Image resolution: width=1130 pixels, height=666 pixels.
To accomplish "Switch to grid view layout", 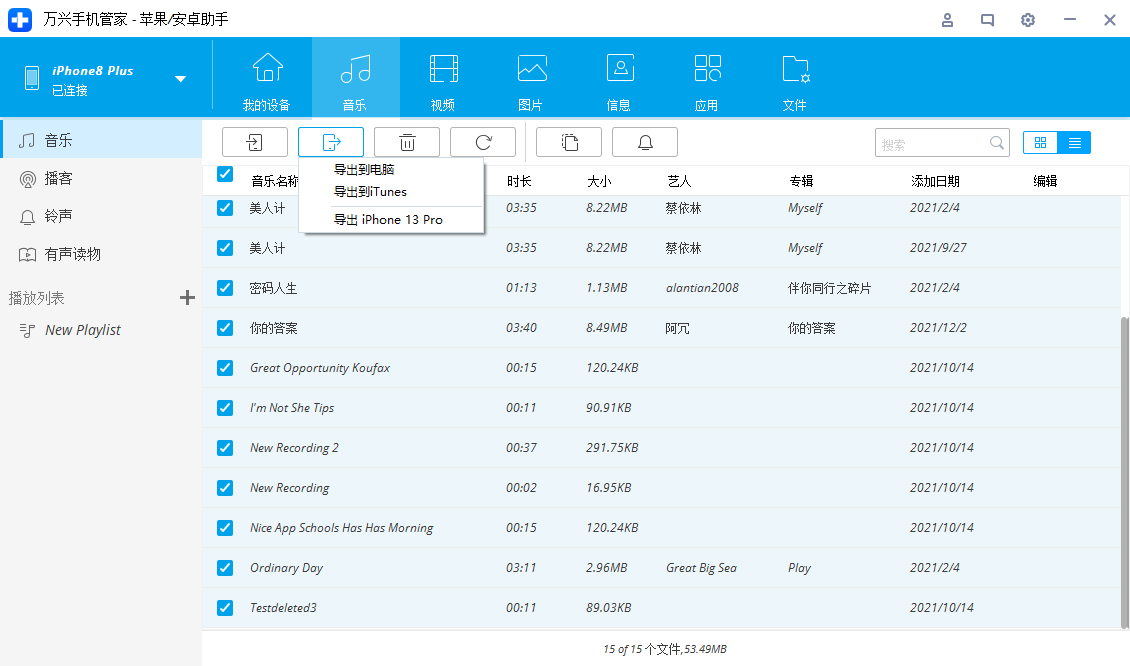I will [1041, 143].
